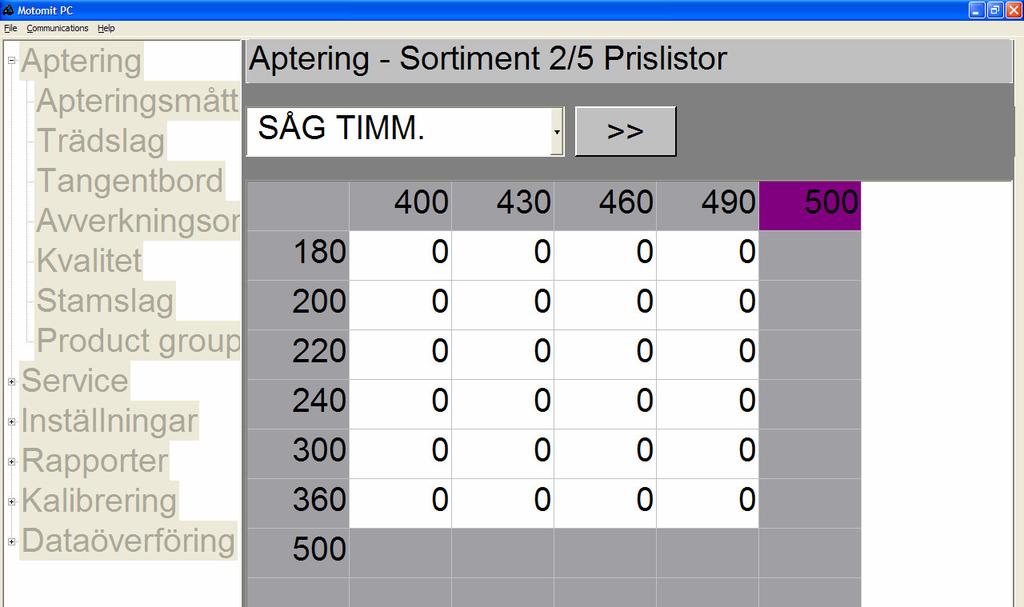Viewport: 1024px width, 607px height.
Task: Select price cell at row 180, column 400
Action: [x=400, y=254]
